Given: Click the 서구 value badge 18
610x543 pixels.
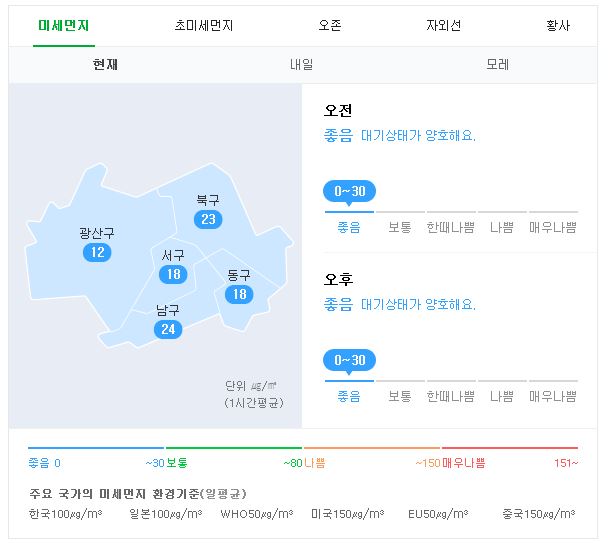Looking at the screenshot, I should pos(173,275).
